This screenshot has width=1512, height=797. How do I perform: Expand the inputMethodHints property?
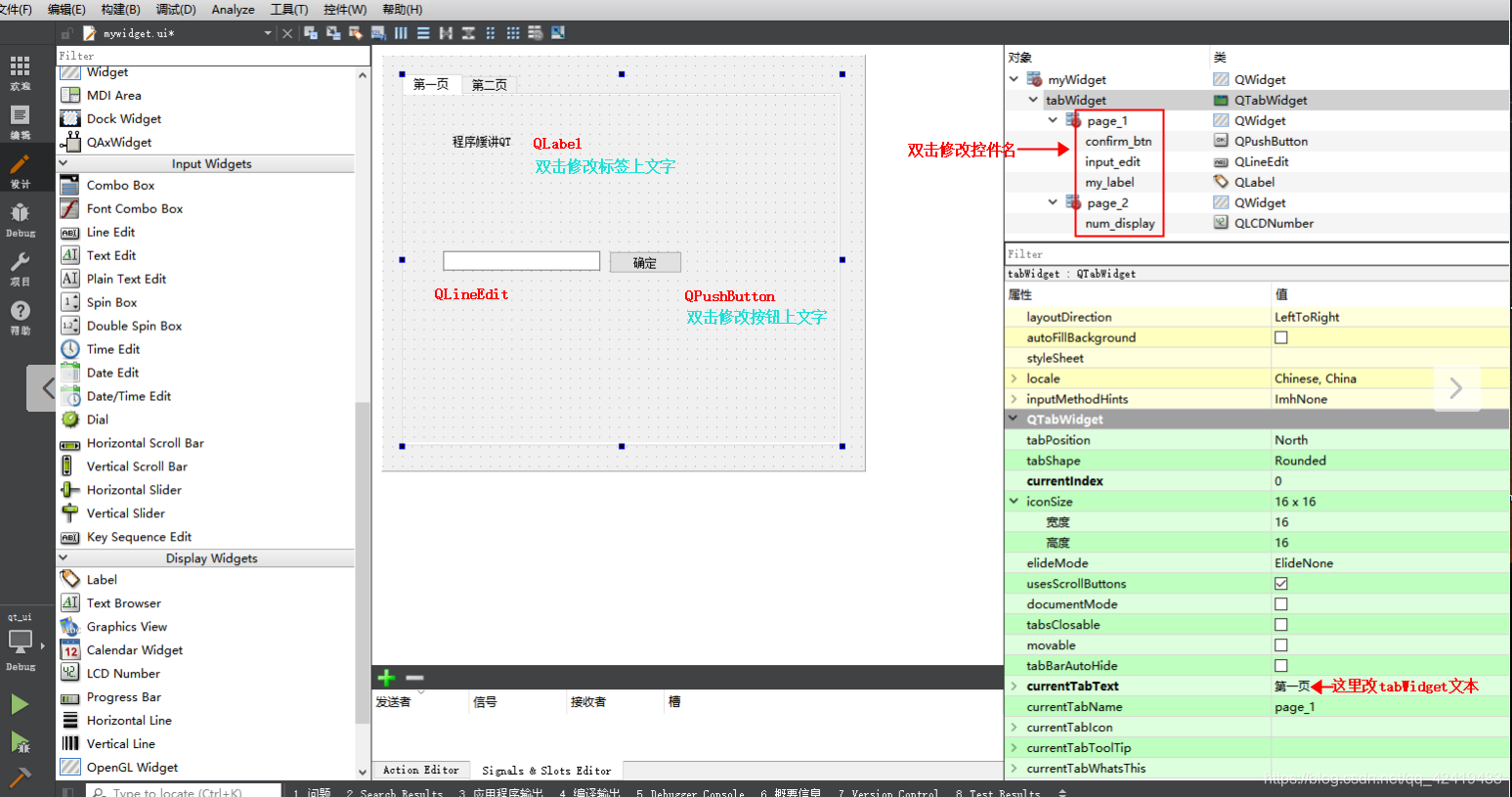(x=1014, y=399)
